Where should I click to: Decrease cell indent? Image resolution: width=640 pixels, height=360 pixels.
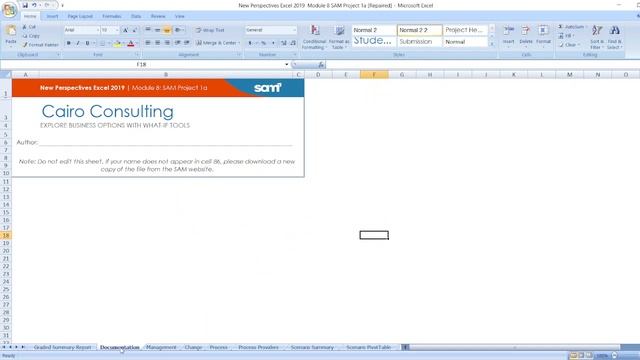(178, 42)
